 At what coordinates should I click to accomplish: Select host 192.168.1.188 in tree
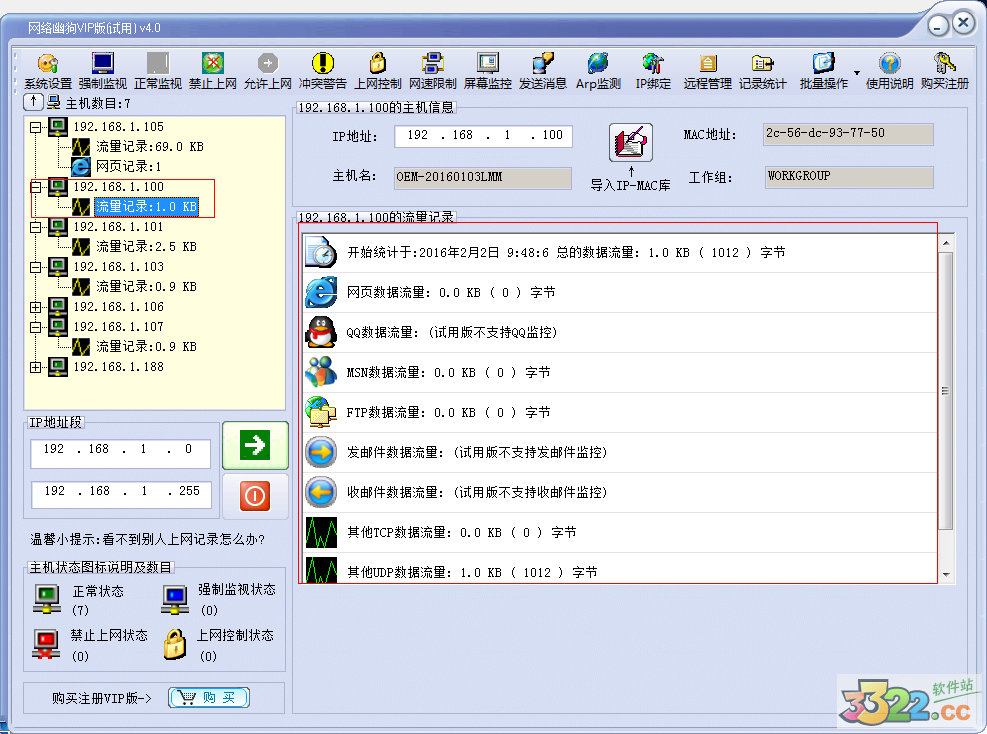(x=118, y=366)
